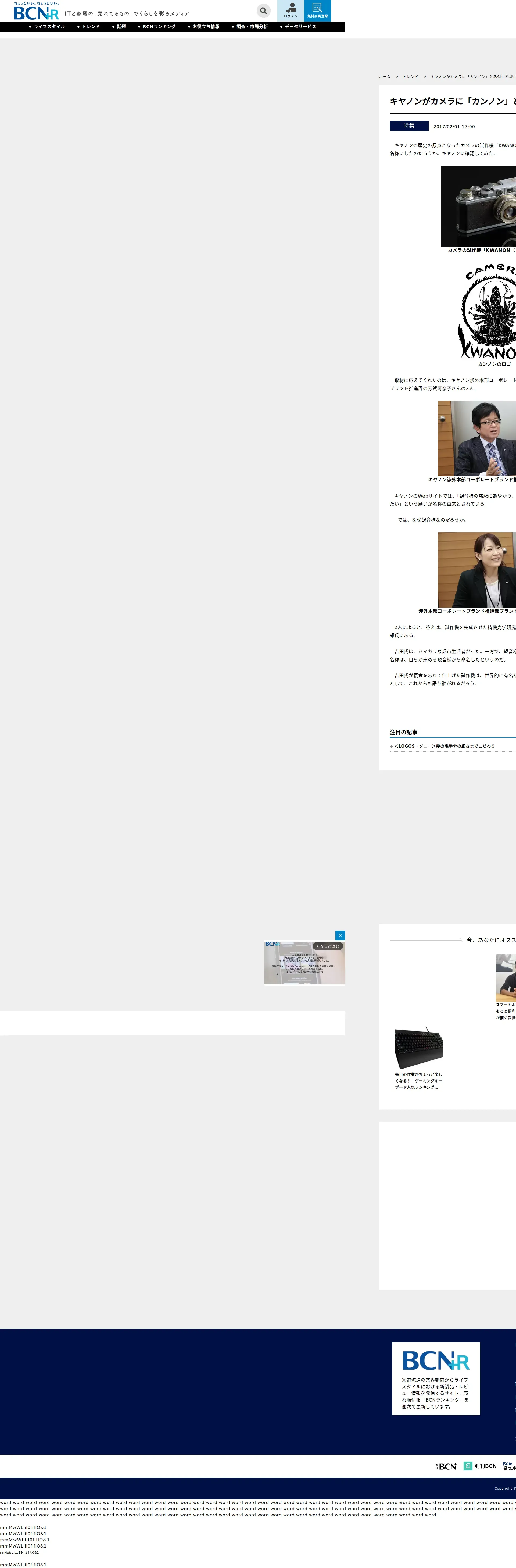Click the ログイン login icon
This screenshot has width=516, height=1568.
tap(290, 10)
